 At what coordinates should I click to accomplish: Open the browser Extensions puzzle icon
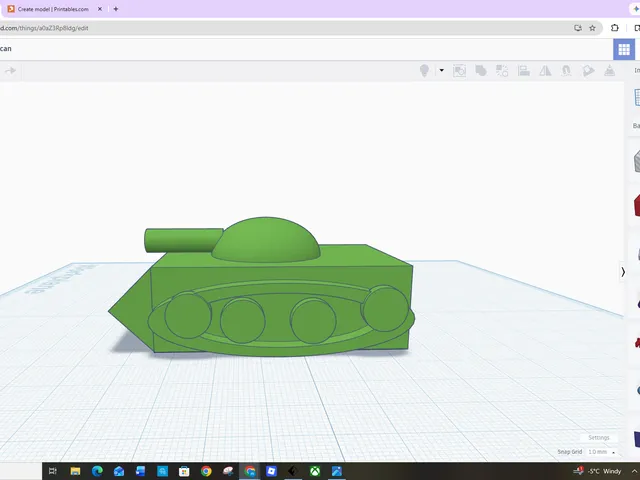(615, 28)
